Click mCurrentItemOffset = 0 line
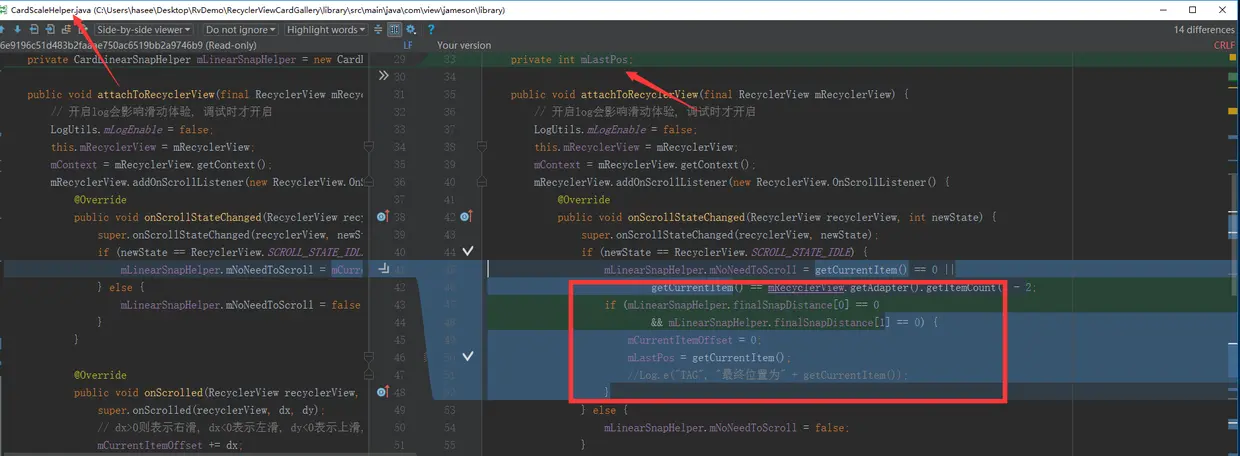1240x456 pixels. [697, 340]
